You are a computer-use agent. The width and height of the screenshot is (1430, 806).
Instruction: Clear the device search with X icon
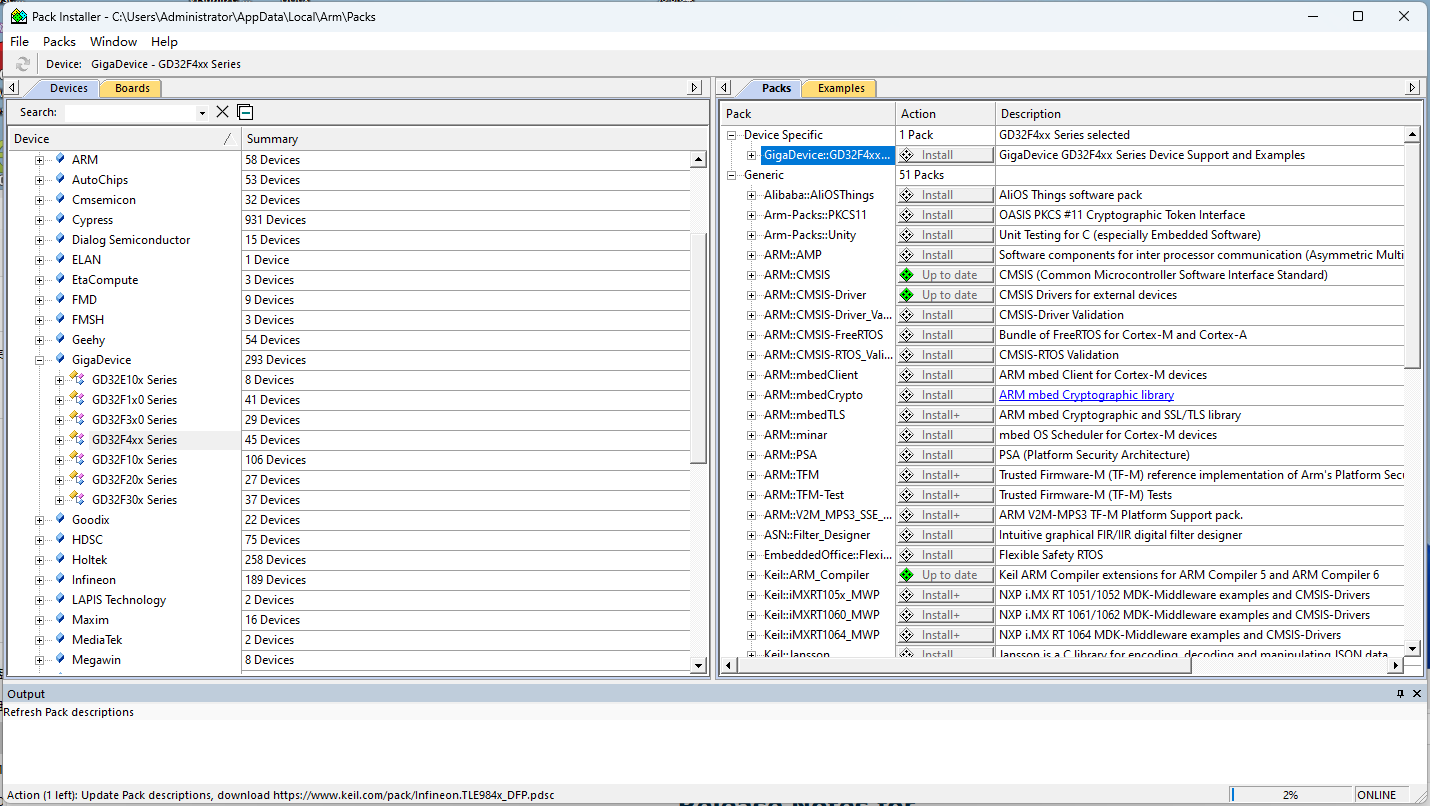coord(223,112)
